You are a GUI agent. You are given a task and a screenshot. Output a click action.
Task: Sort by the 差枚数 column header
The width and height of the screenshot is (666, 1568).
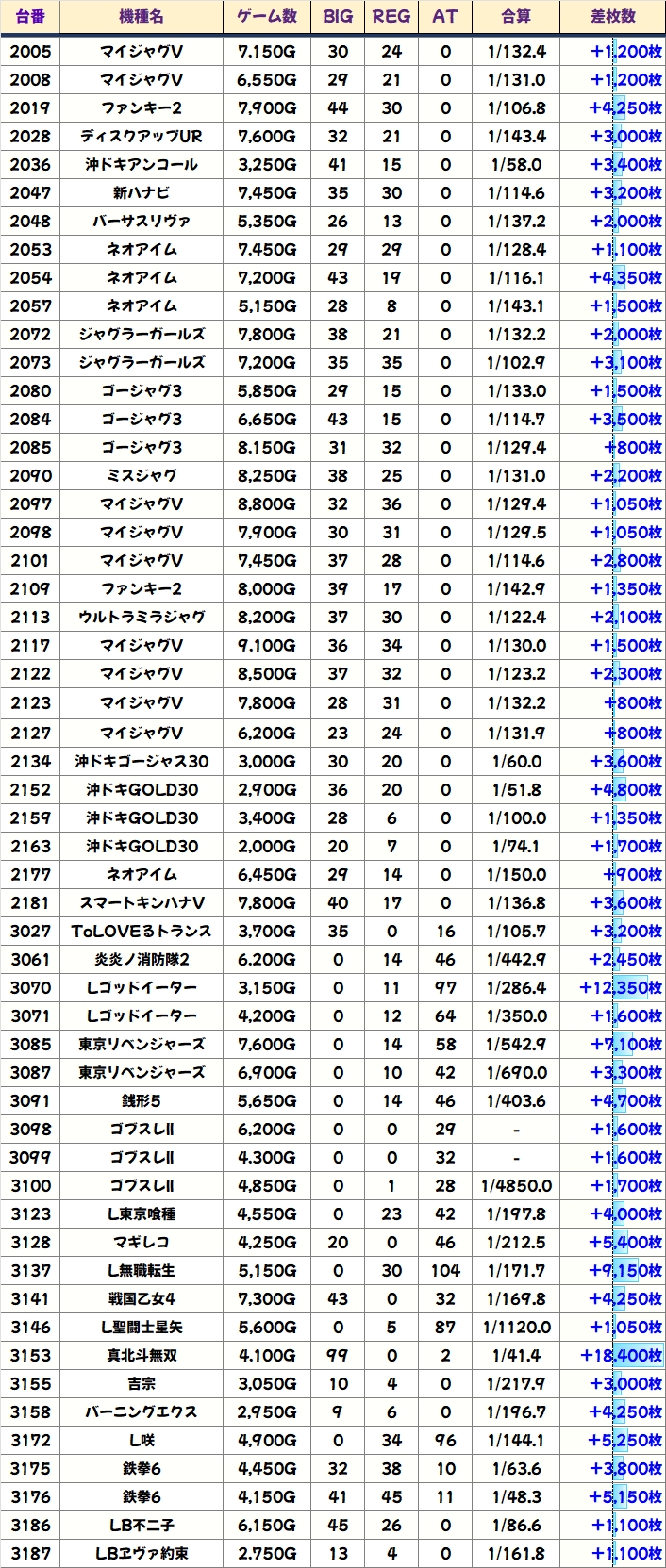tap(613, 16)
